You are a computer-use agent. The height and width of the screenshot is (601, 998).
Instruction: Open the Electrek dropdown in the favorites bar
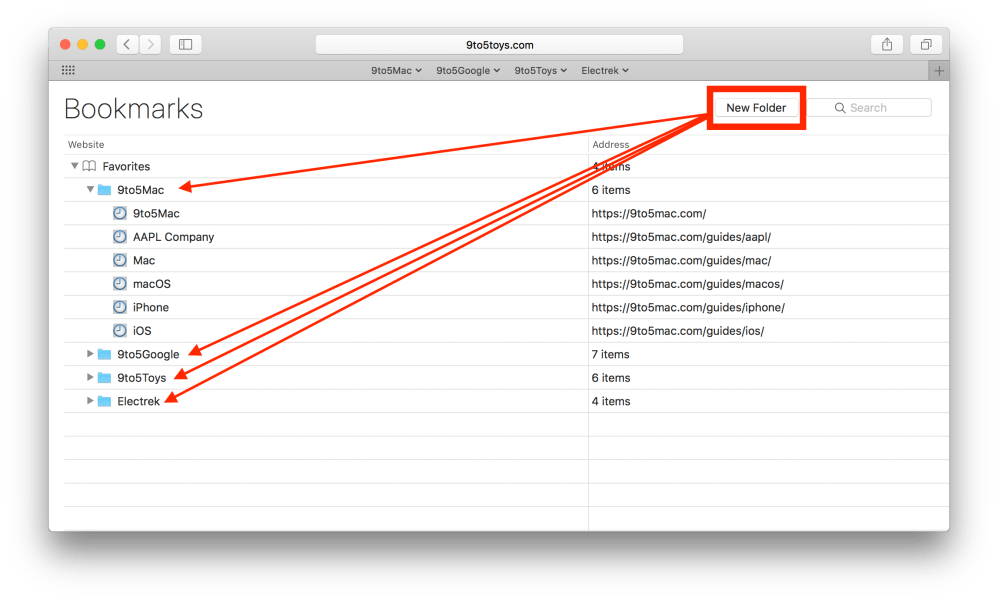[604, 70]
